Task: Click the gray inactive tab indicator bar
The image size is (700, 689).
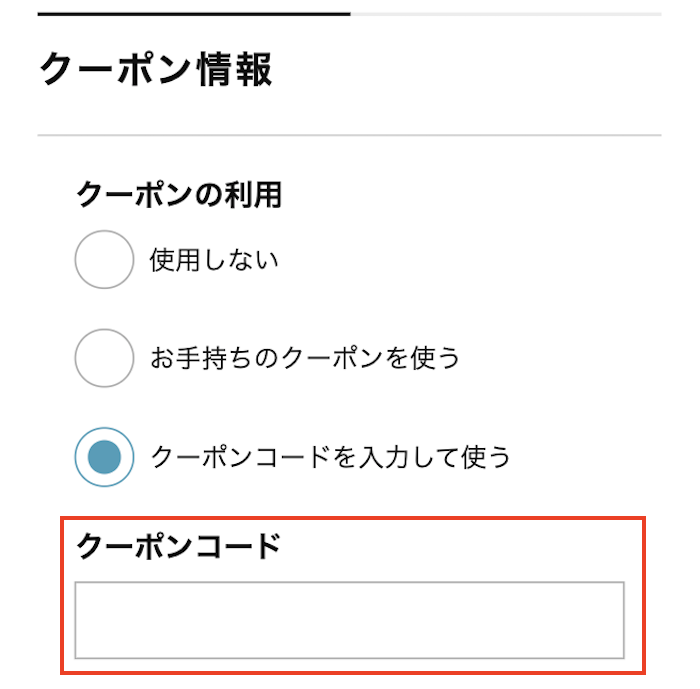Action: pos(505,14)
